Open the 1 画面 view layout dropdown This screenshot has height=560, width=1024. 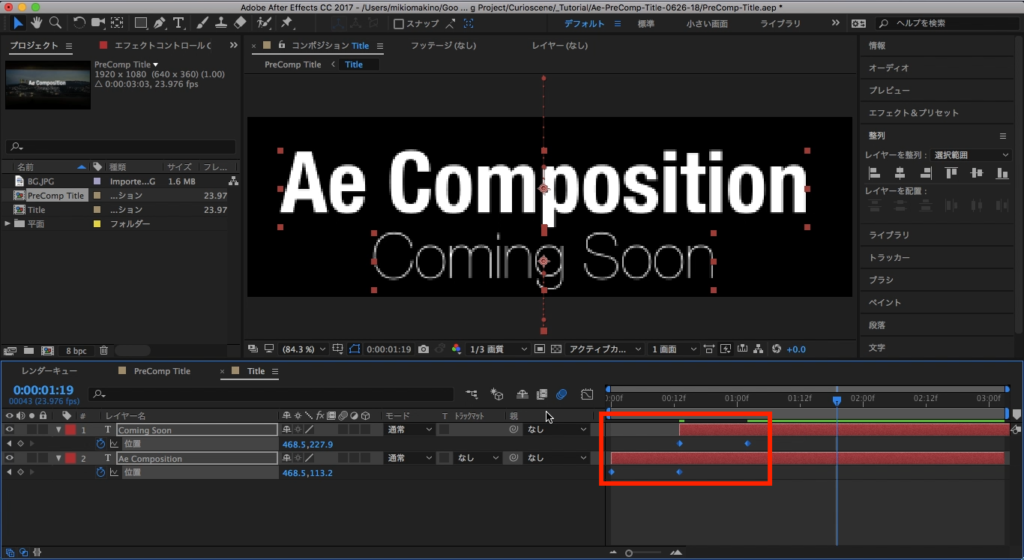(x=674, y=349)
